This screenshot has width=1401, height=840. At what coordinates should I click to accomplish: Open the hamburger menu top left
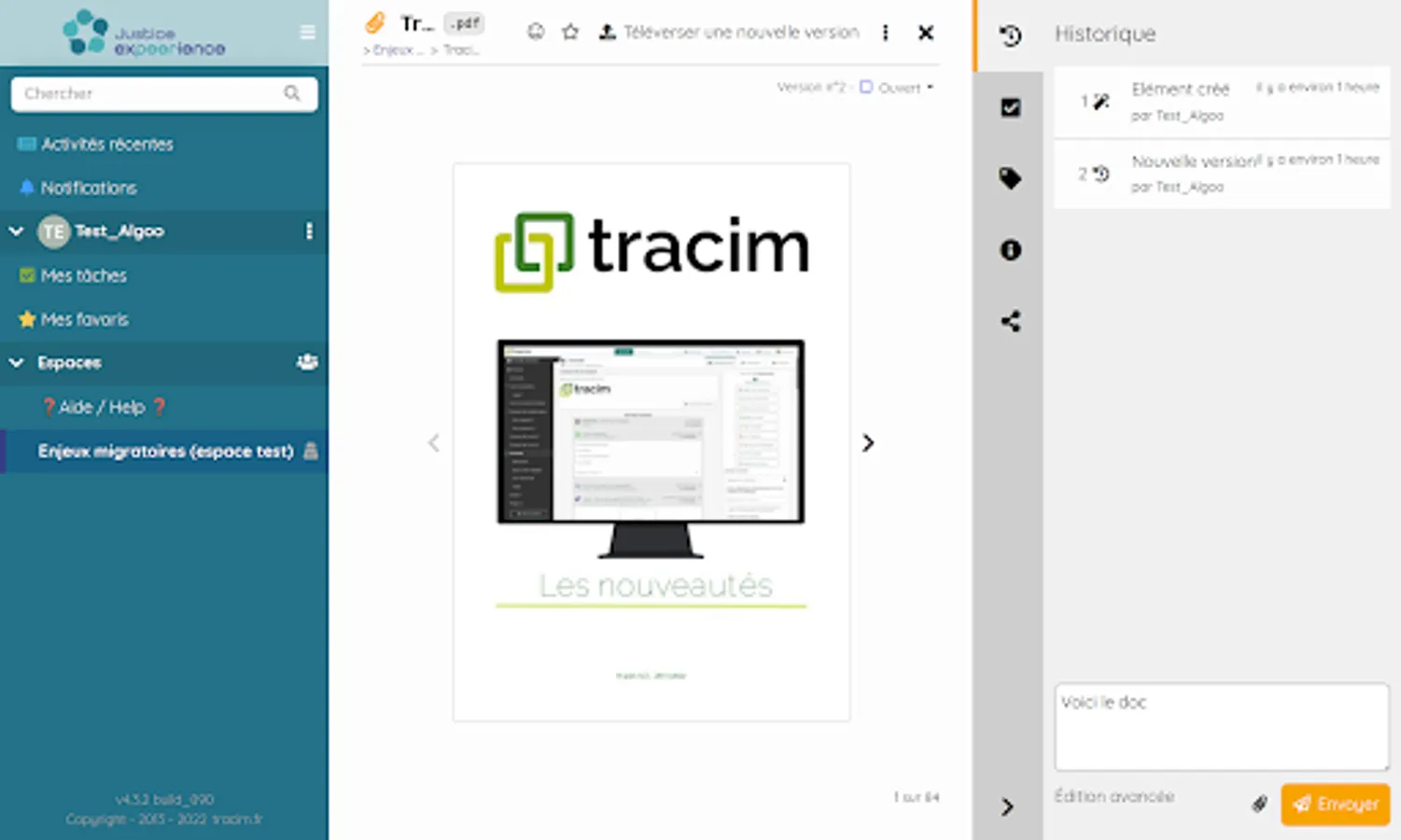pyautogui.click(x=307, y=31)
